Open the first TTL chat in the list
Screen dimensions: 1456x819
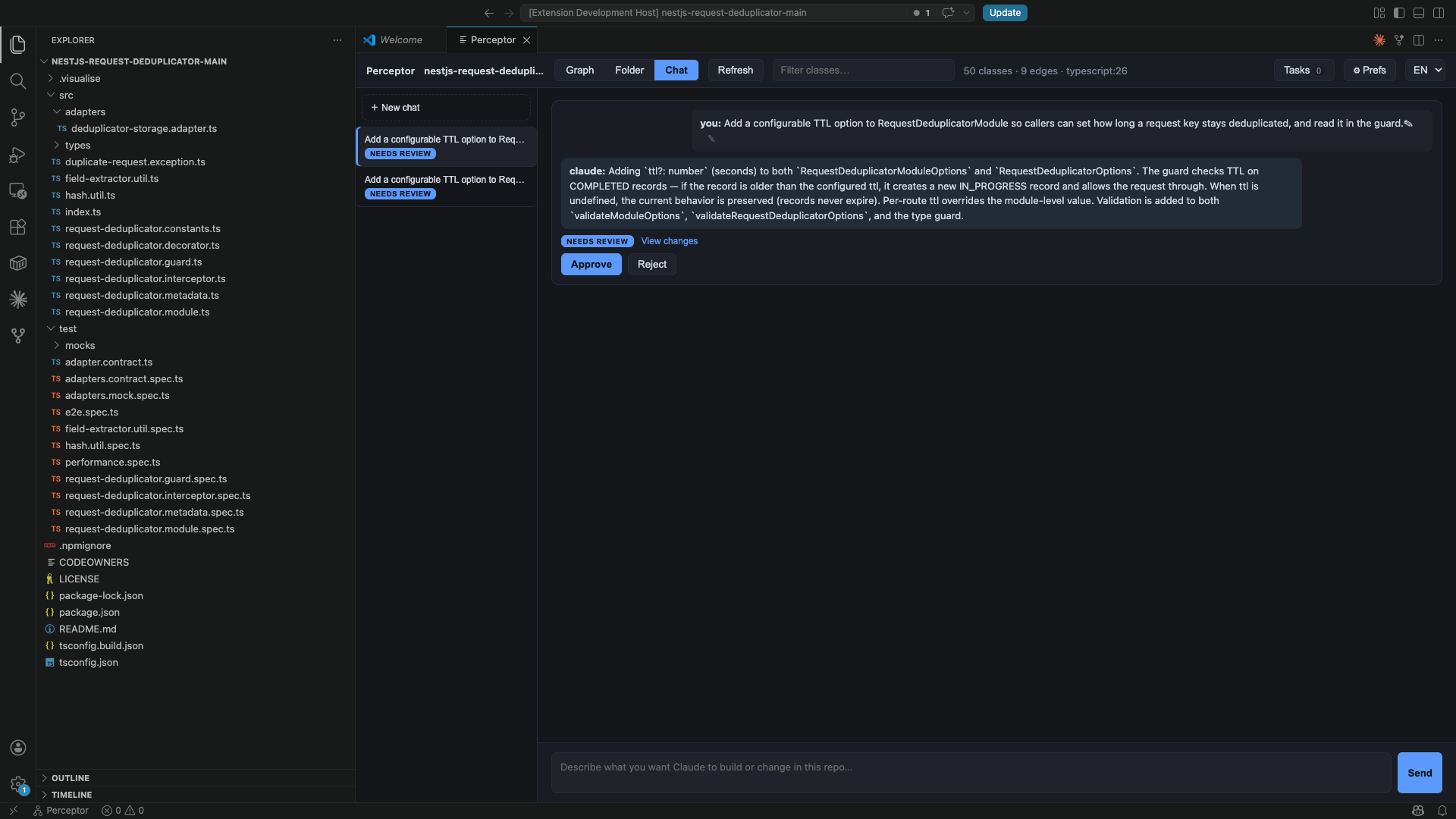[446, 146]
